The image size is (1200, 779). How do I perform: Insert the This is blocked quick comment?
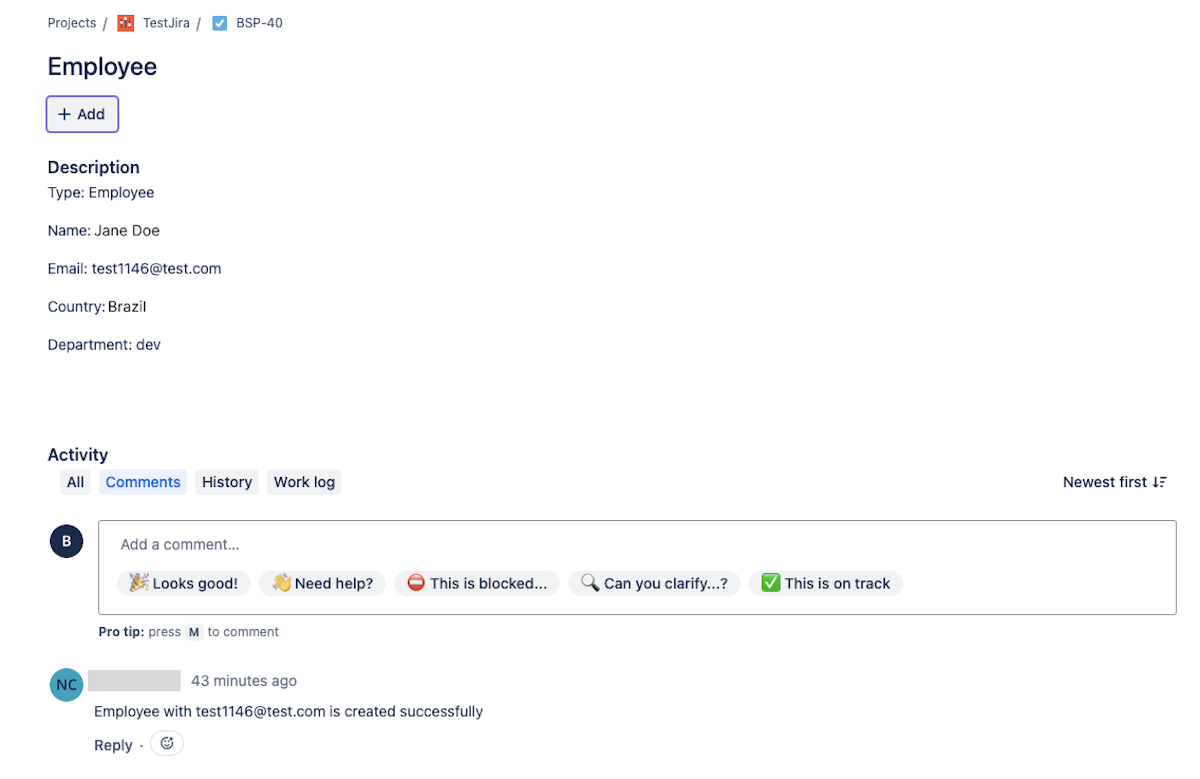(x=477, y=583)
